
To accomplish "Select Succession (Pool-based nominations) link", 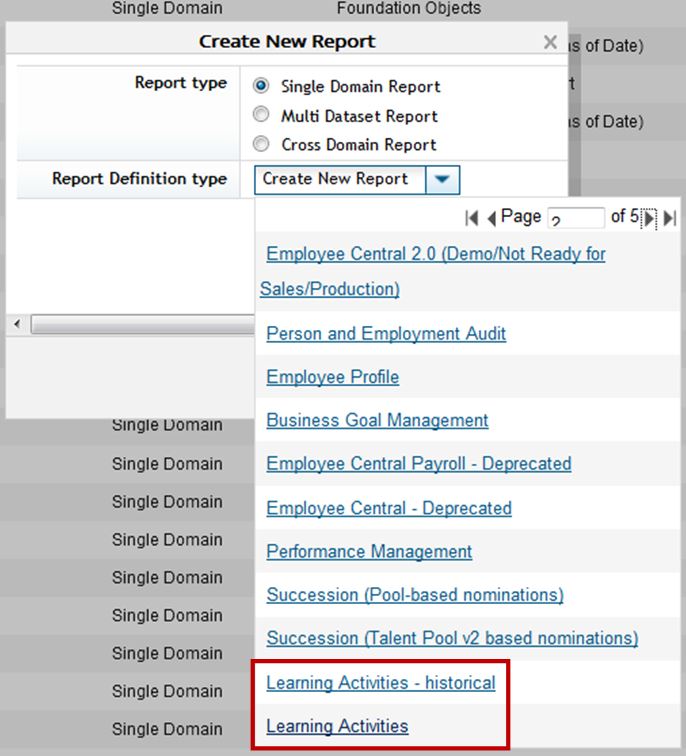I will [x=415, y=595].
